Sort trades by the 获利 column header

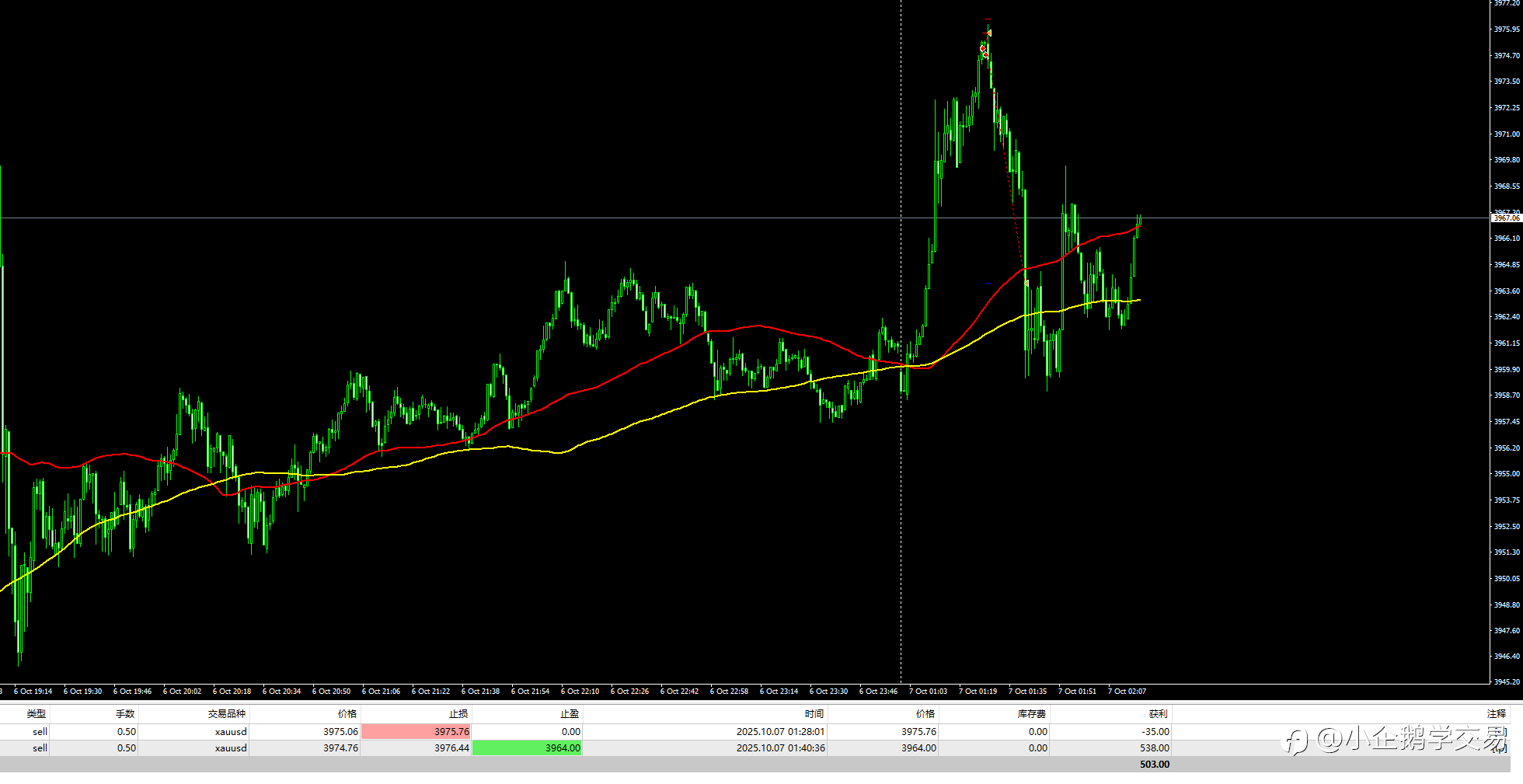coord(1159,713)
